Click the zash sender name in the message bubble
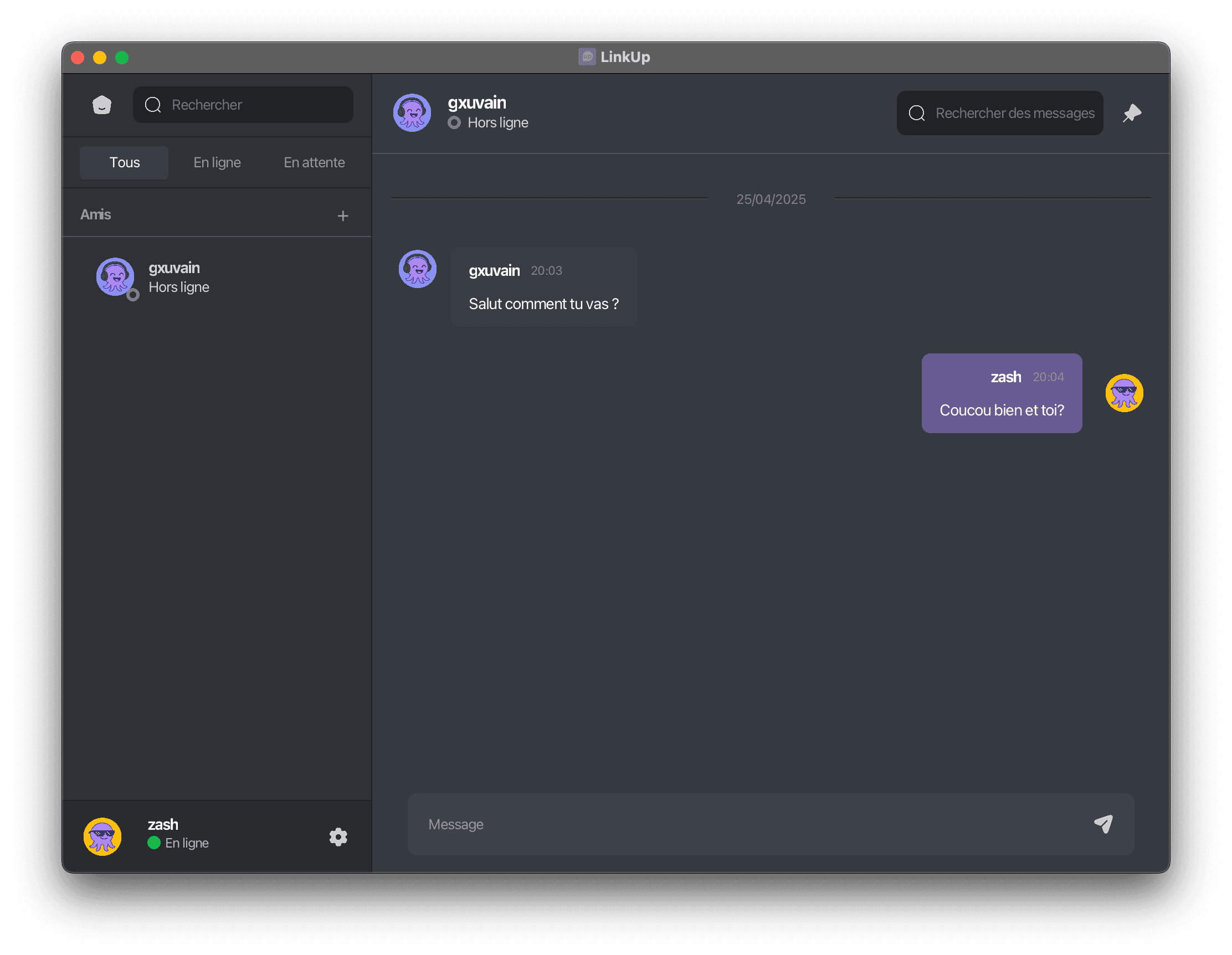Screen dimensions: 1232x955 pos(1006,377)
